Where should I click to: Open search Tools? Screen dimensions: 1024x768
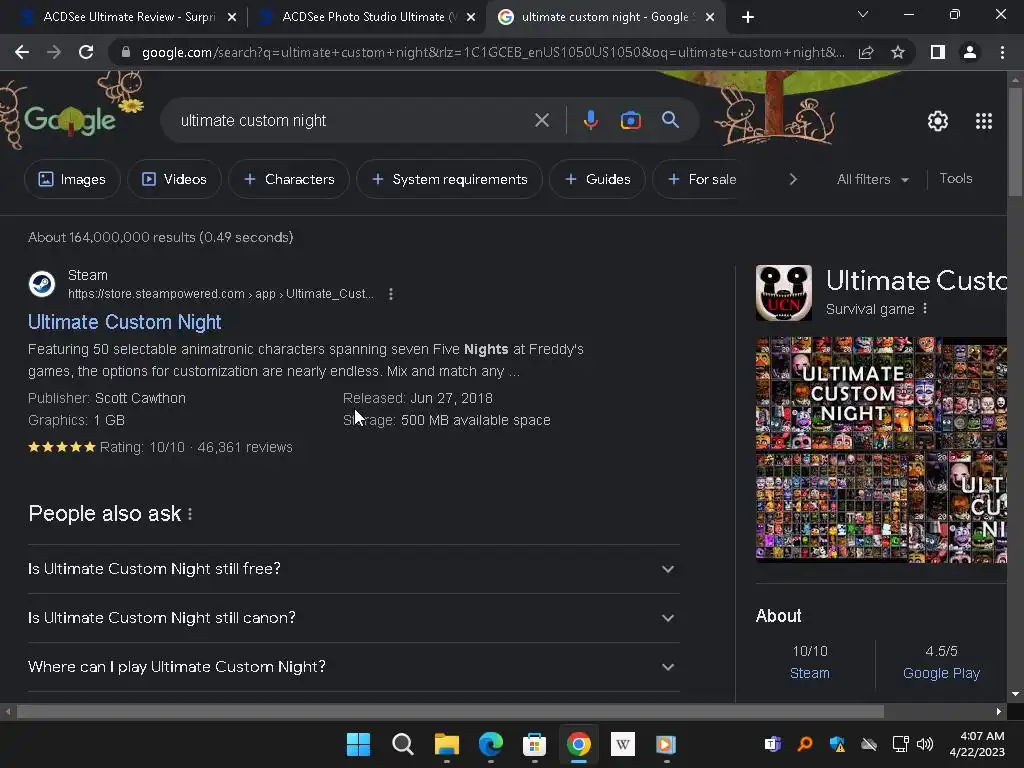click(x=955, y=178)
